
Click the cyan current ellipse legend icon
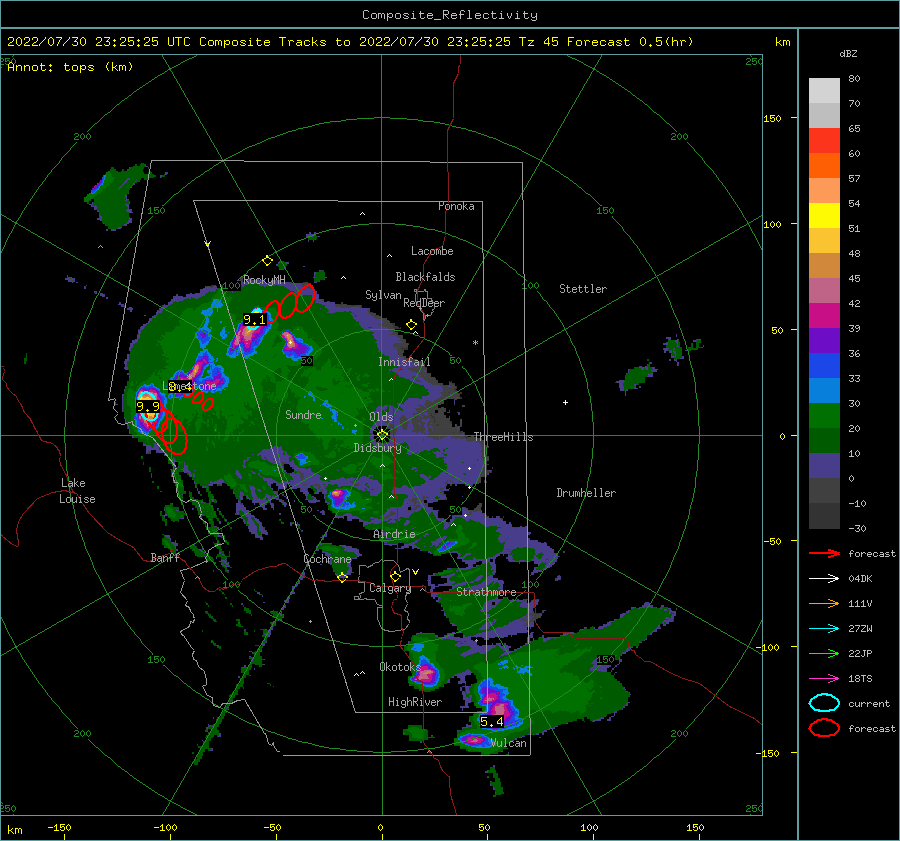[x=824, y=703]
